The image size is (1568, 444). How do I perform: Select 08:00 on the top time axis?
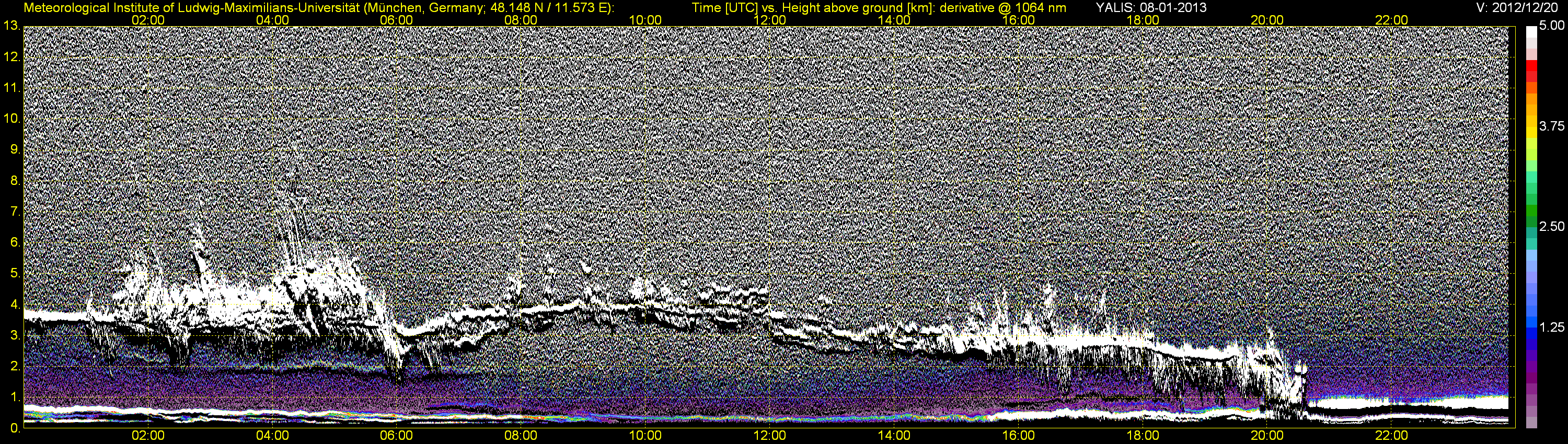521,20
